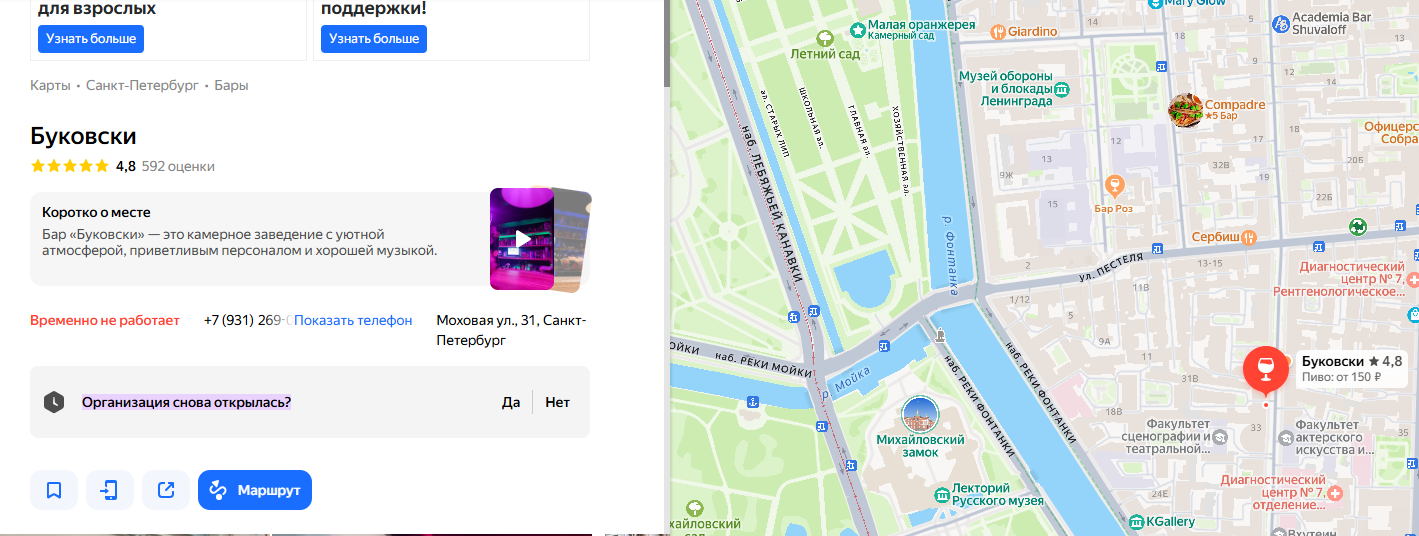1419x536 pixels.
Task: Click the Летний сад park icon
Action: point(825,37)
